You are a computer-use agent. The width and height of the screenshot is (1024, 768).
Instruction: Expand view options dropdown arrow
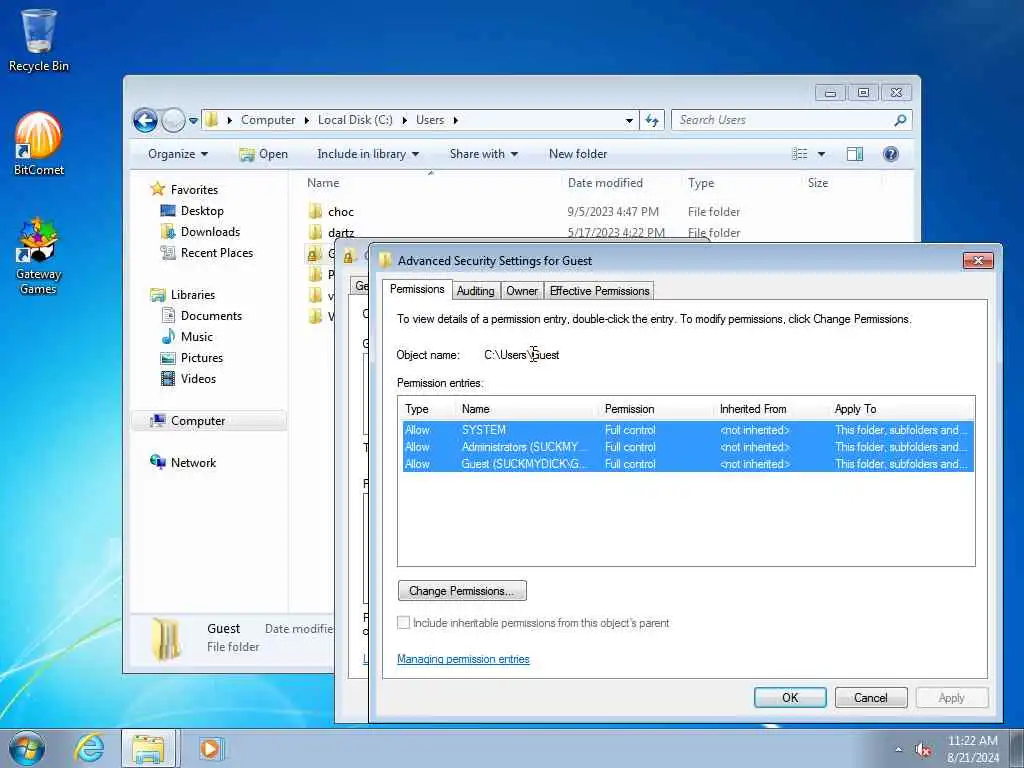(822, 154)
